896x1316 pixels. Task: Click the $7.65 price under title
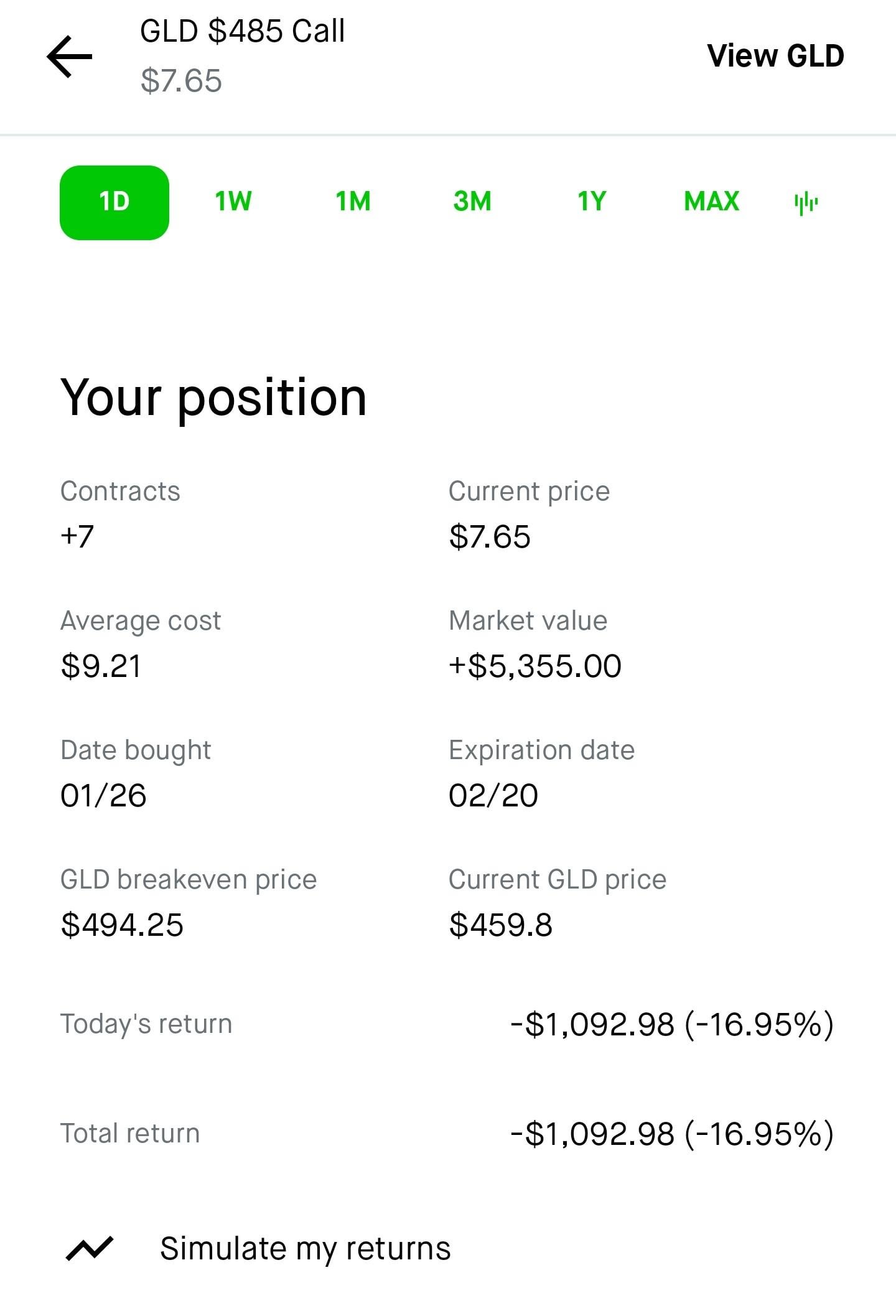tap(181, 81)
